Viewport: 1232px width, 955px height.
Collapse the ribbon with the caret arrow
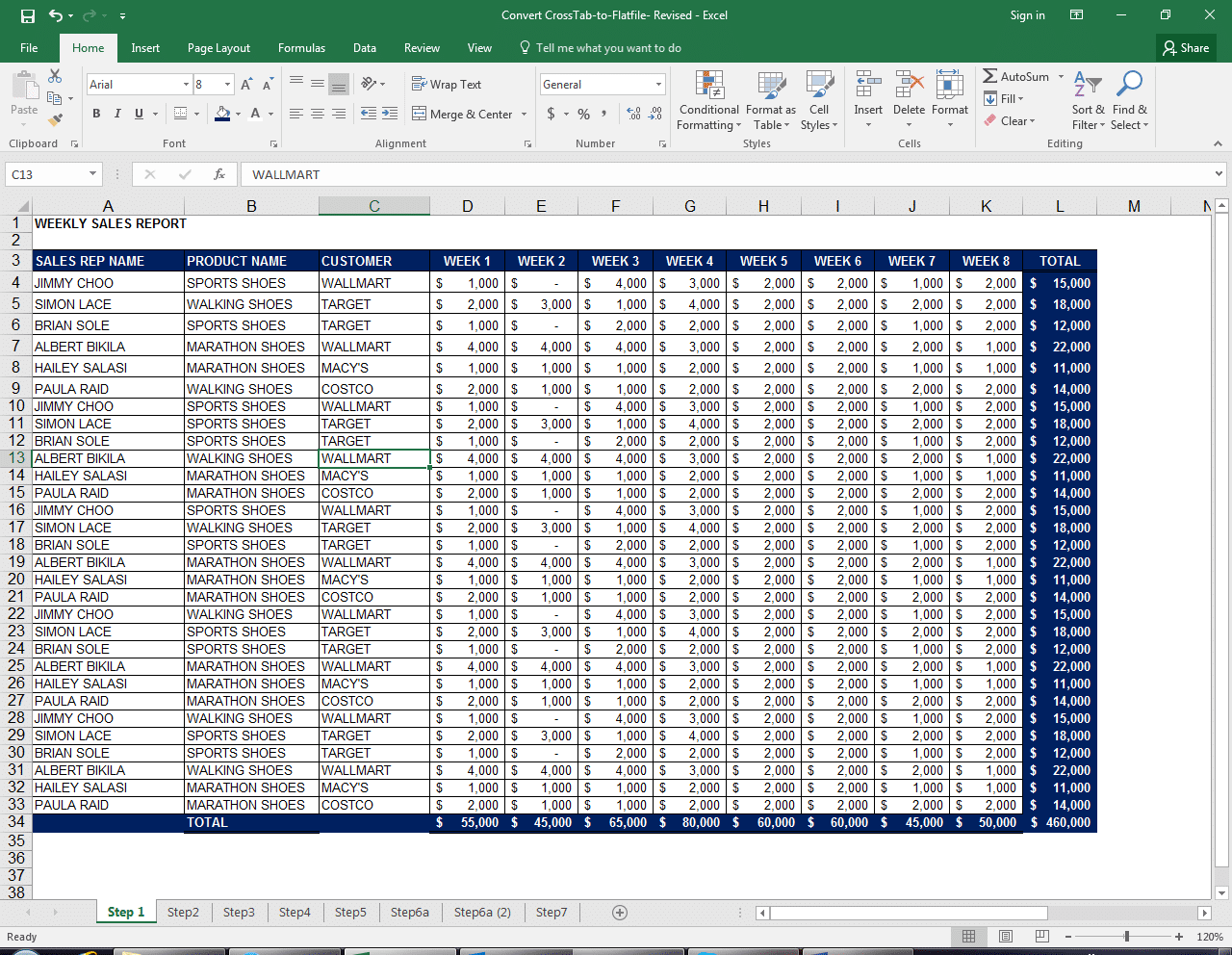click(1218, 143)
